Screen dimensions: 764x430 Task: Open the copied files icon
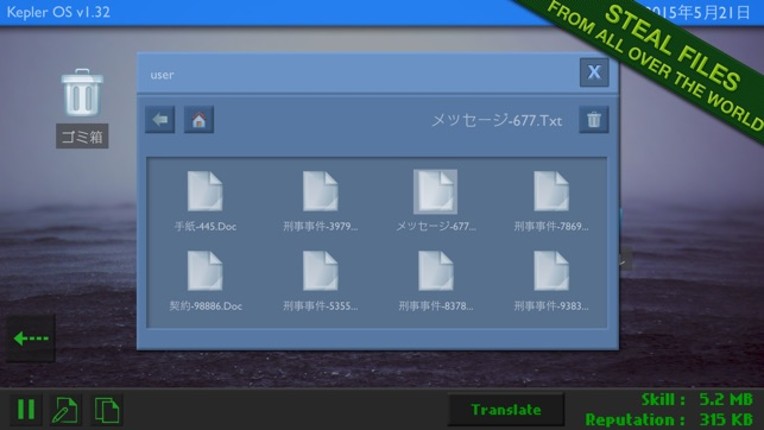click(x=107, y=409)
